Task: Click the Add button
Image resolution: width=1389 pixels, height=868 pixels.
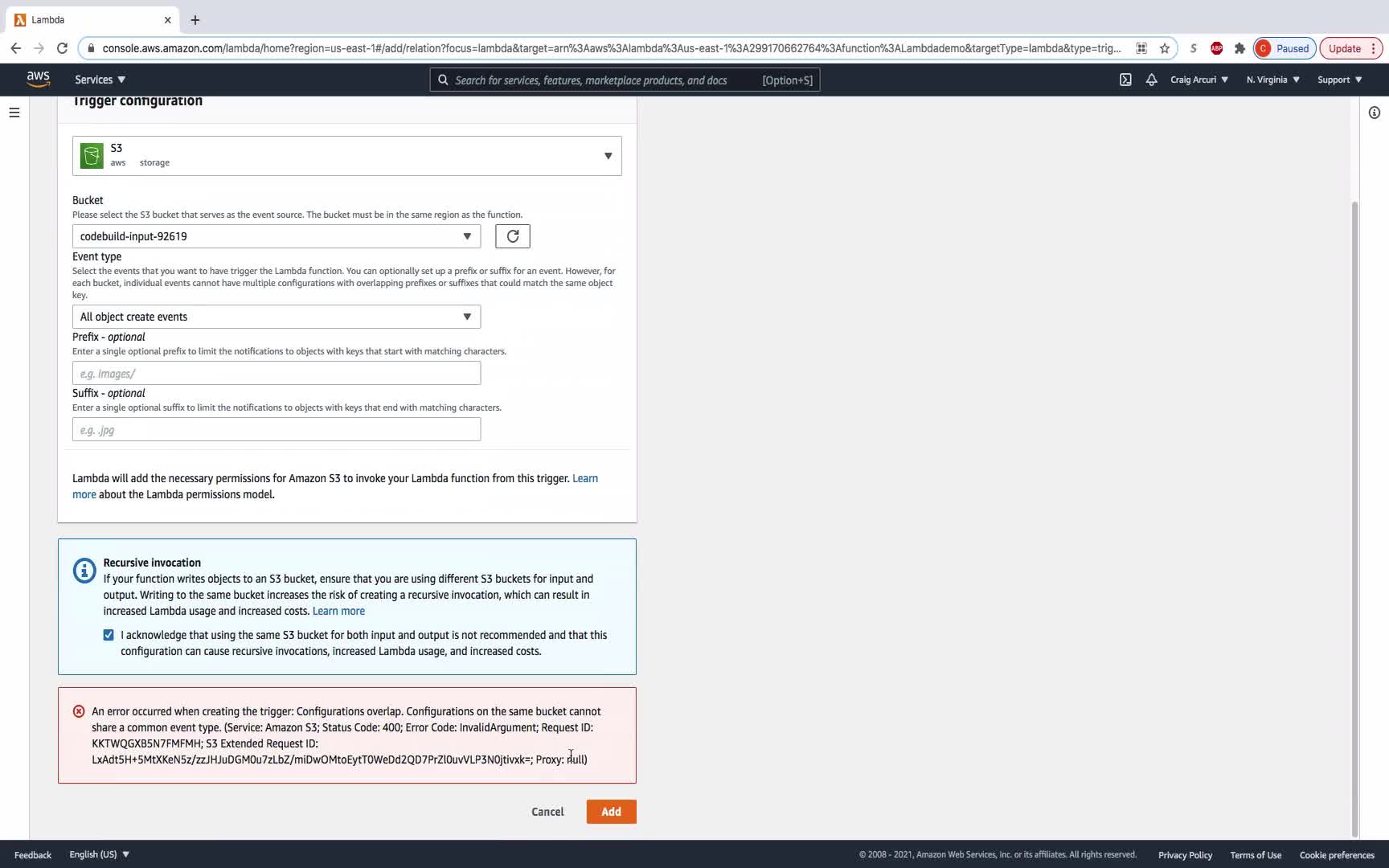Action: click(612, 812)
